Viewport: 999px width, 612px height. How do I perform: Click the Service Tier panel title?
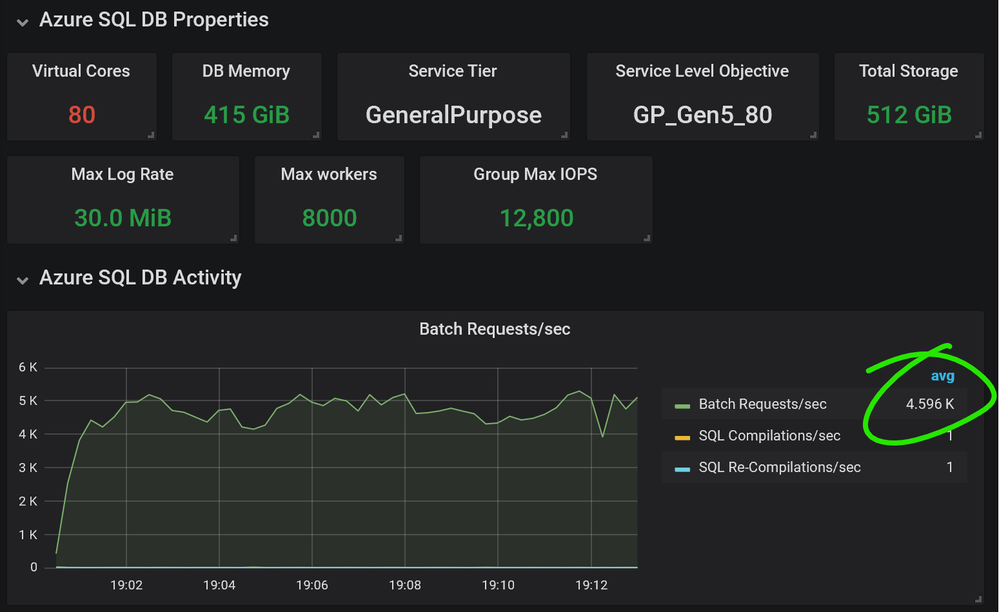coord(453,71)
